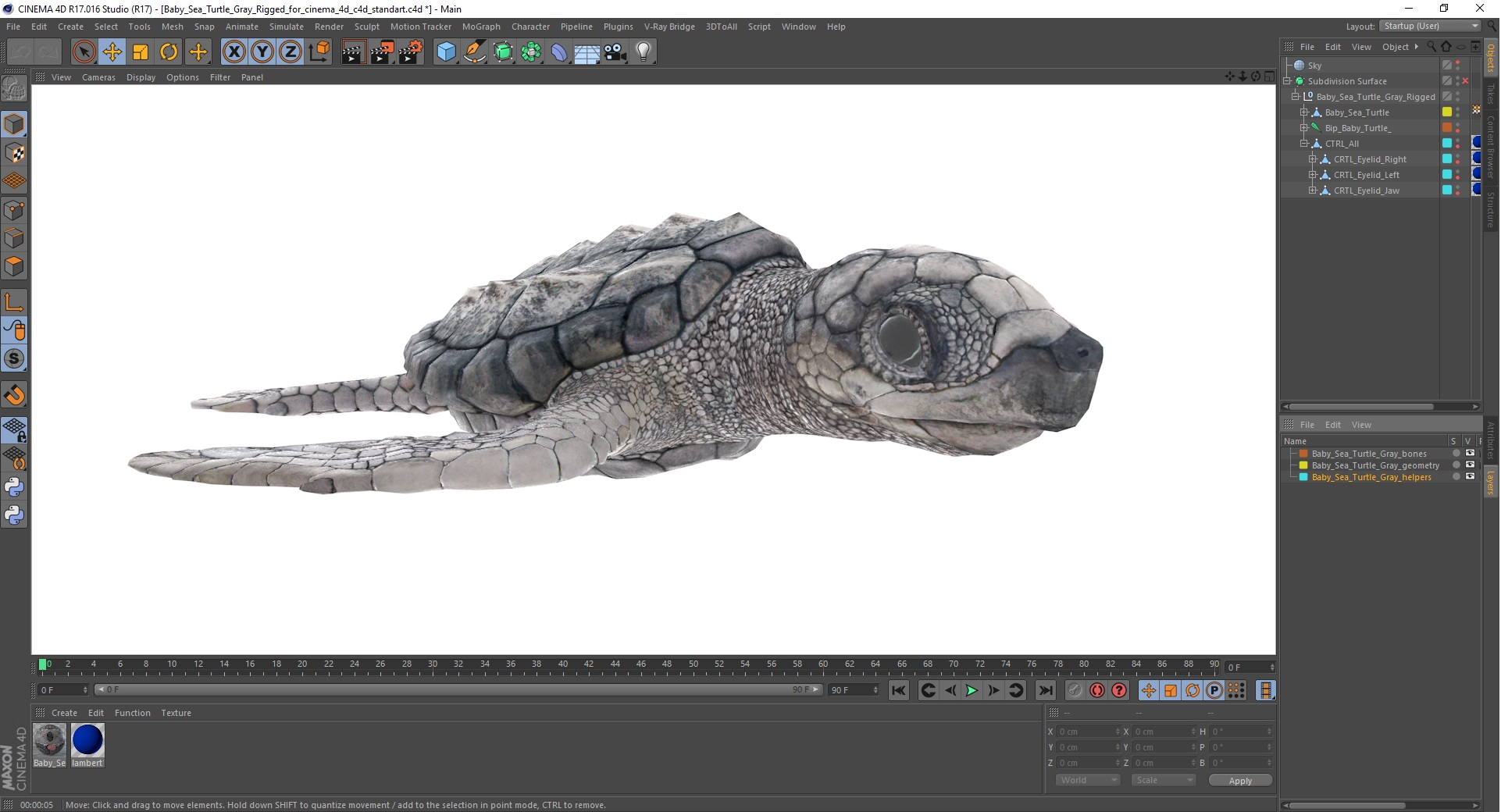Click the Render to Picture Viewer icon
The height and width of the screenshot is (812, 1501).
(x=382, y=52)
